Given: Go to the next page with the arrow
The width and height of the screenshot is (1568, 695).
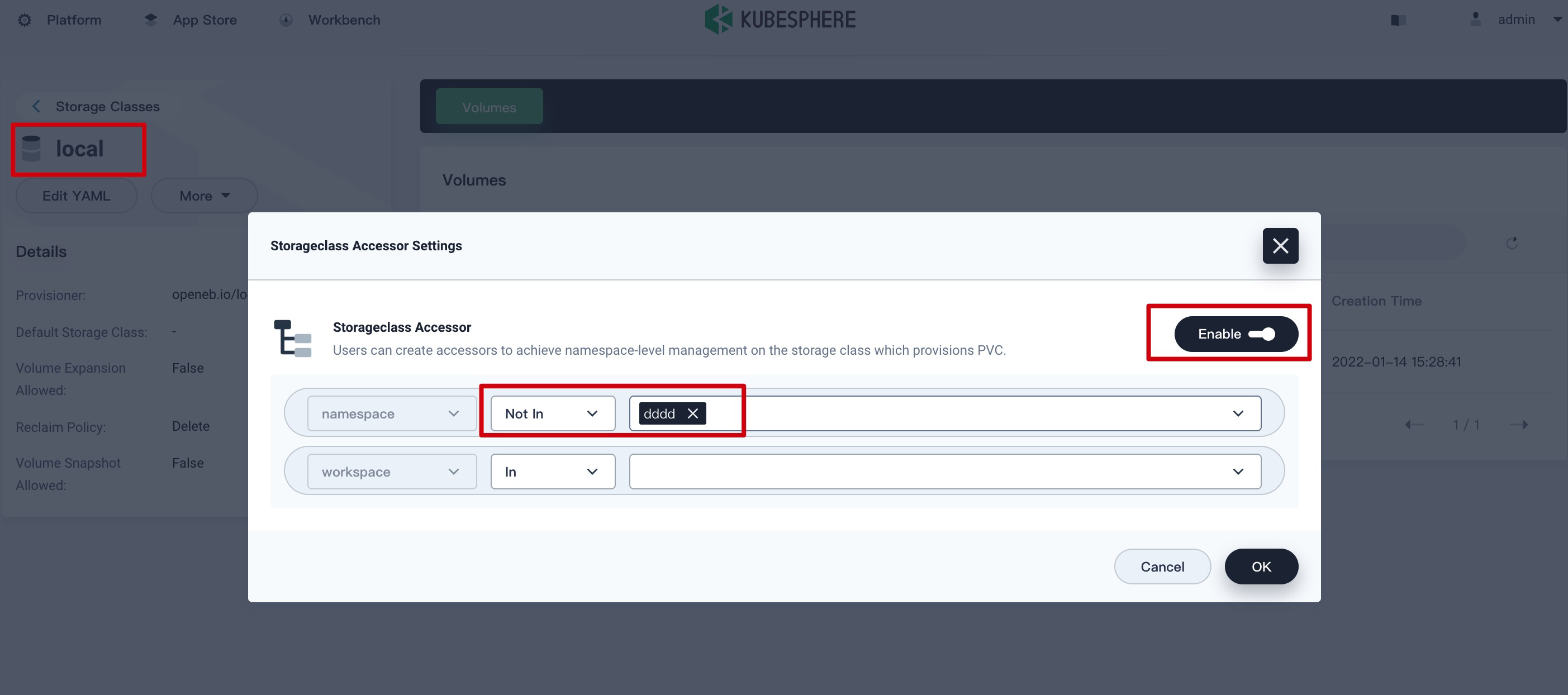Looking at the screenshot, I should 1521,424.
